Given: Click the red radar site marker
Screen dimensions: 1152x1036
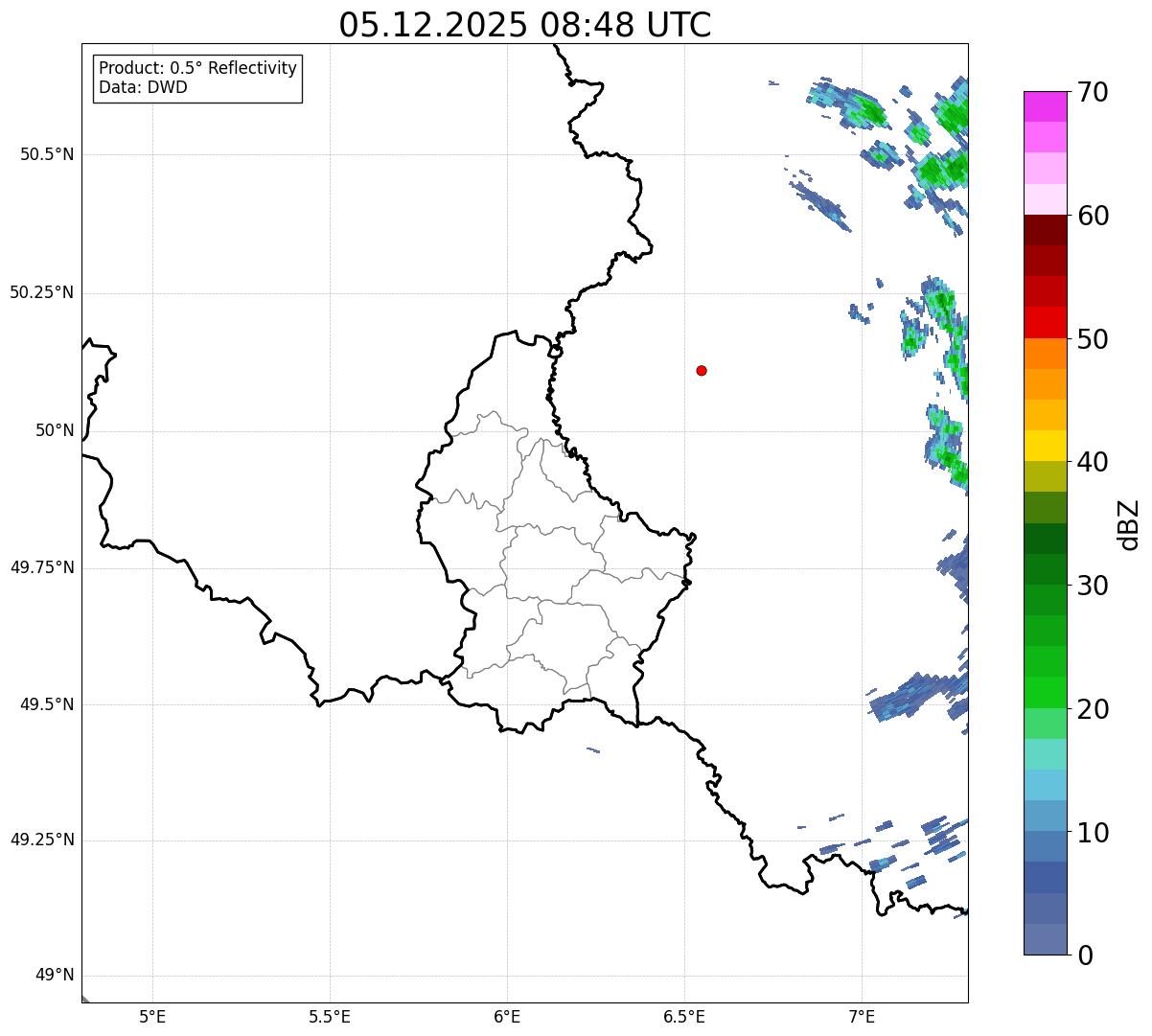Looking at the screenshot, I should pyautogui.click(x=702, y=370).
